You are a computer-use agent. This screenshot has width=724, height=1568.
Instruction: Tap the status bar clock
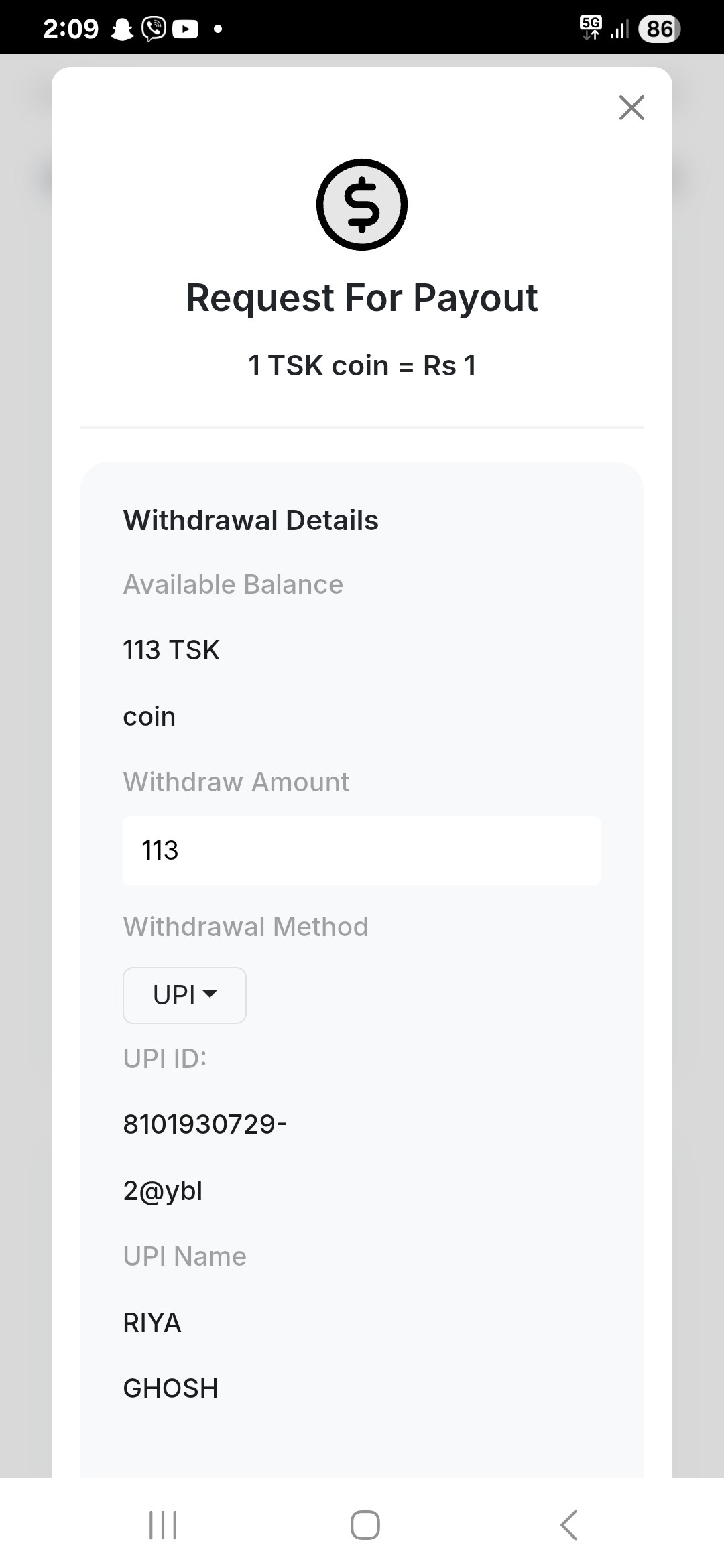click(x=70, y=29)
